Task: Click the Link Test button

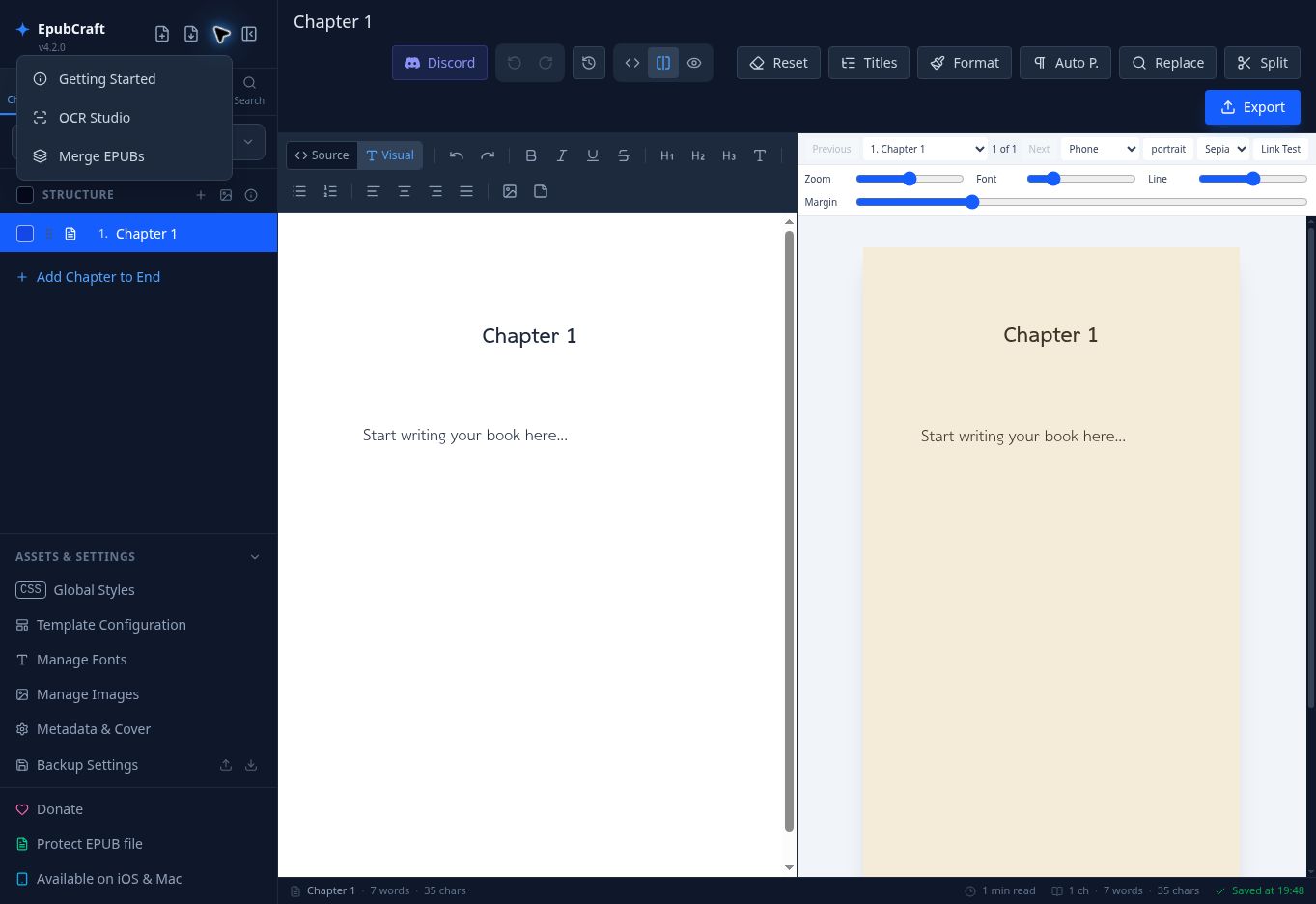Action: click(1280, 149)
